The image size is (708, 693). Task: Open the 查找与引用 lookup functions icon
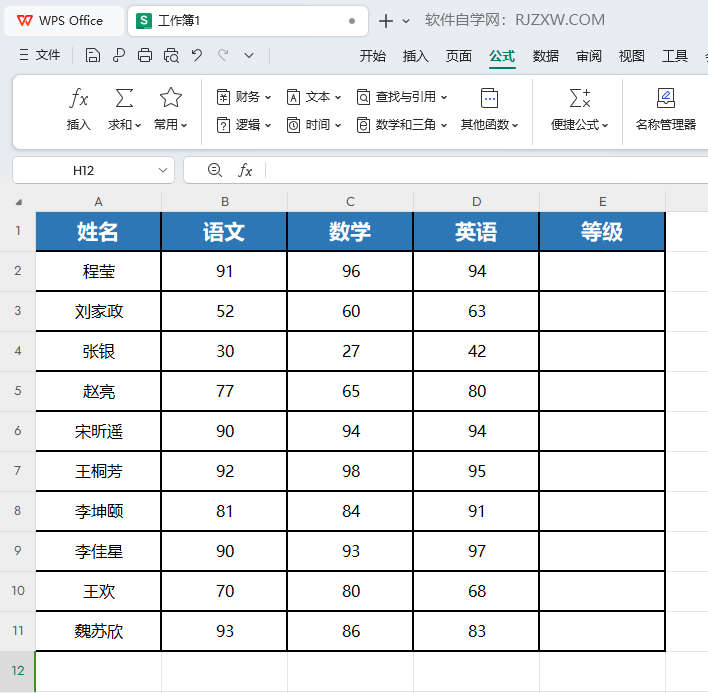coord(363,97)
